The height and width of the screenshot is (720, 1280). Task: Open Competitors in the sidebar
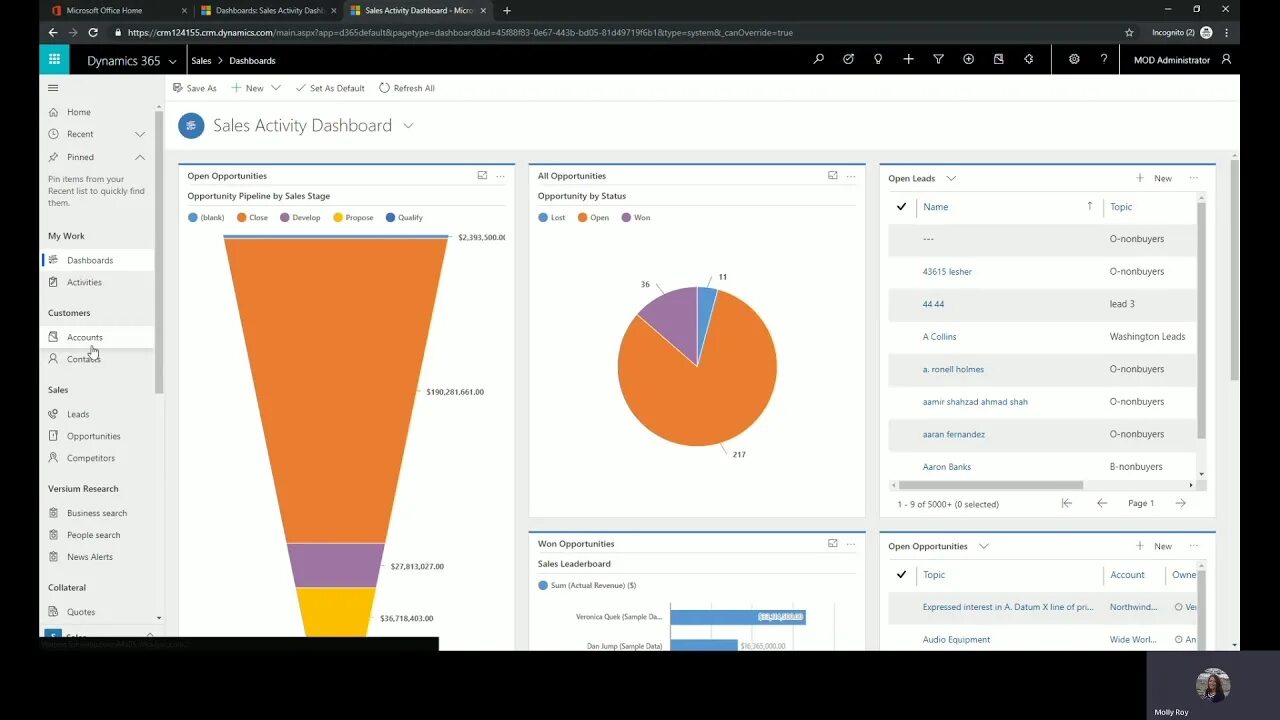pos(98,458)
